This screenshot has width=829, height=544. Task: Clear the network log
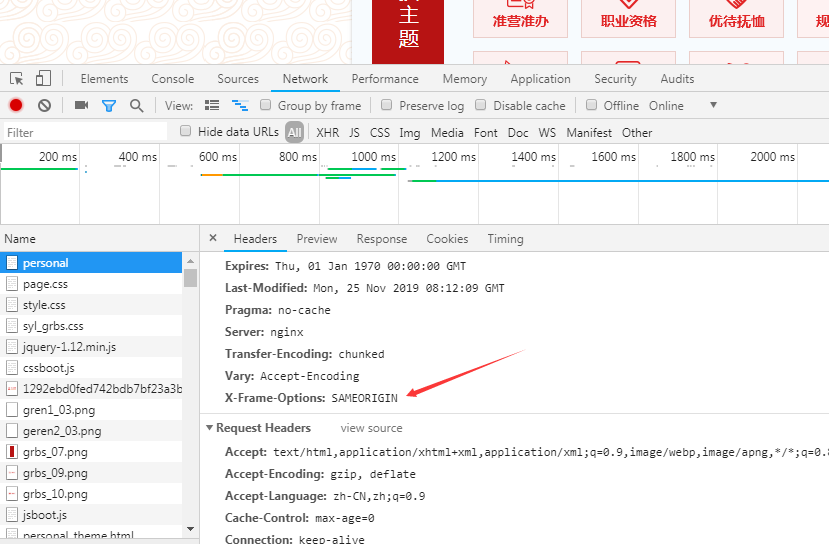44,105
